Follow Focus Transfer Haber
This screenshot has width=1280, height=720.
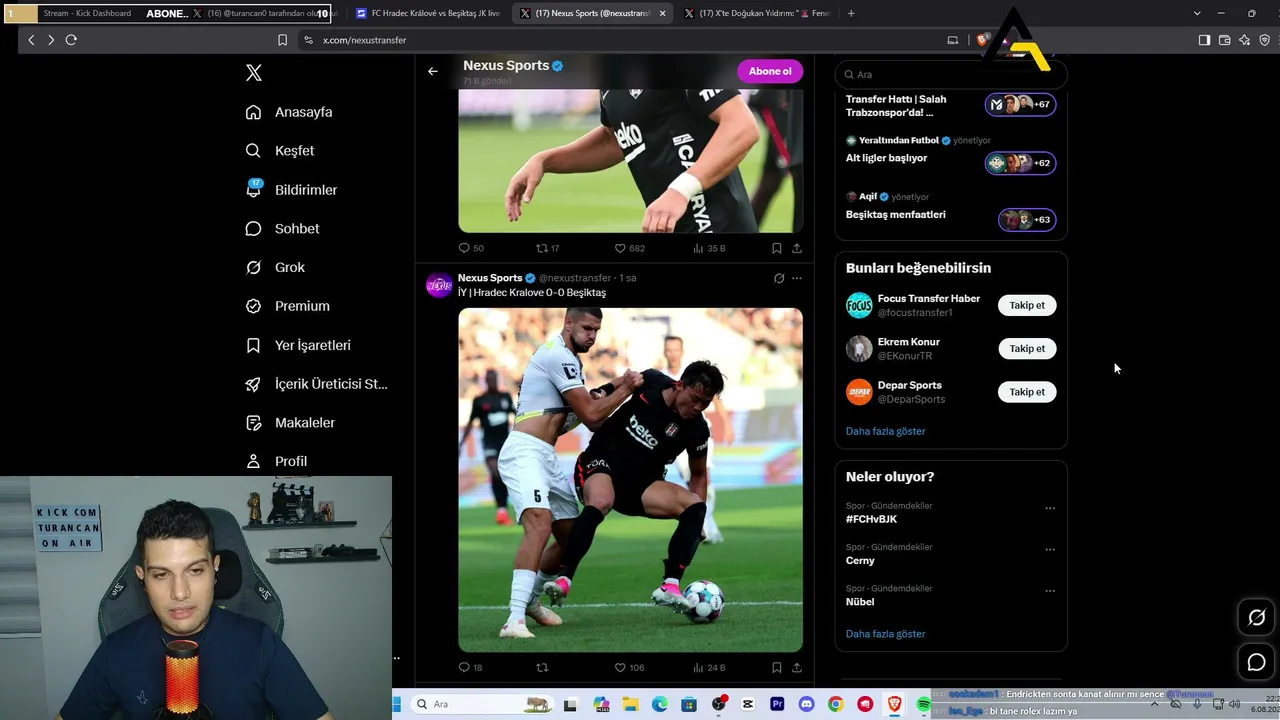coord(1027,305)
